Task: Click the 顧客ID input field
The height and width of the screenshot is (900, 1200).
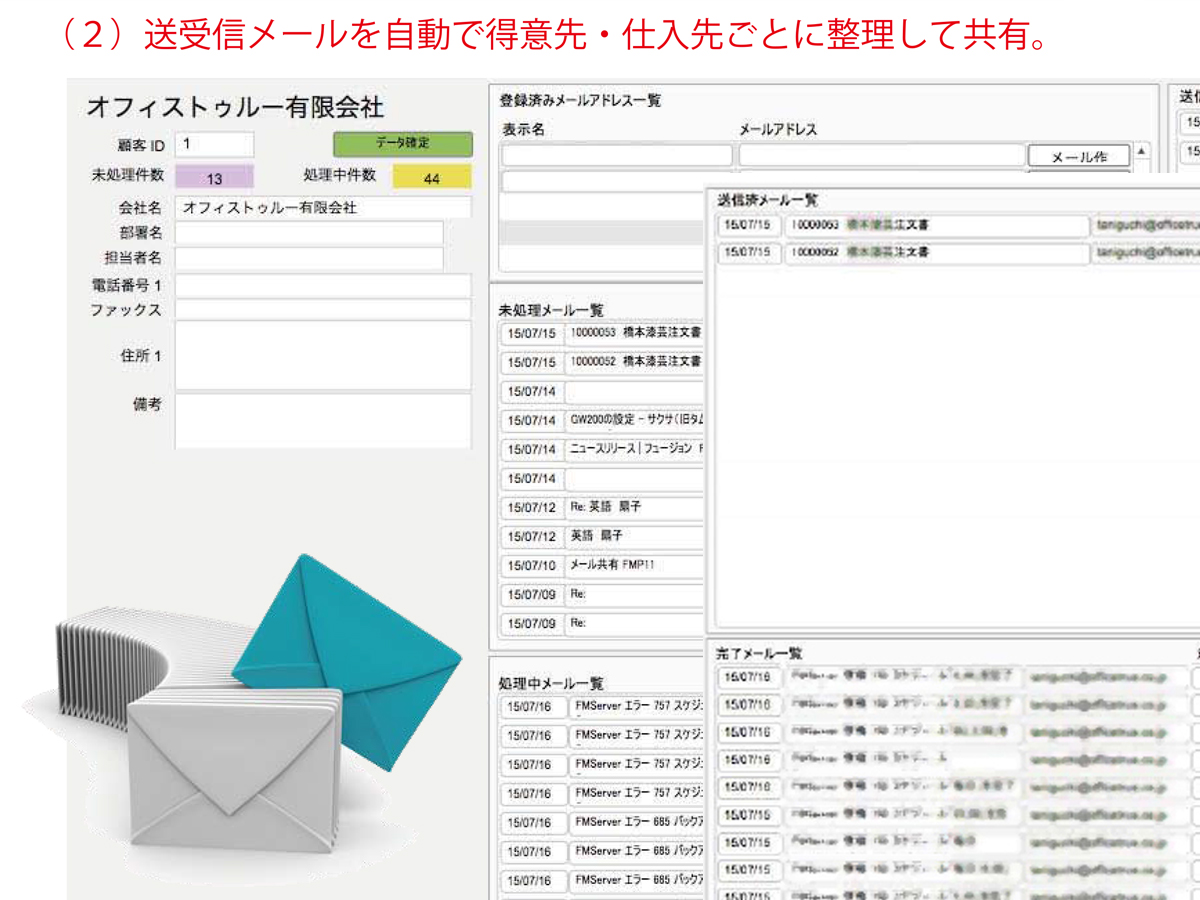Action: pos(215,144)
